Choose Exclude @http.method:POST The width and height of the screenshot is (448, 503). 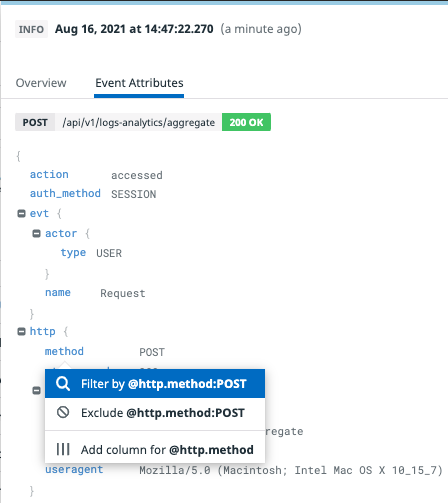click(x=155, y=413)
